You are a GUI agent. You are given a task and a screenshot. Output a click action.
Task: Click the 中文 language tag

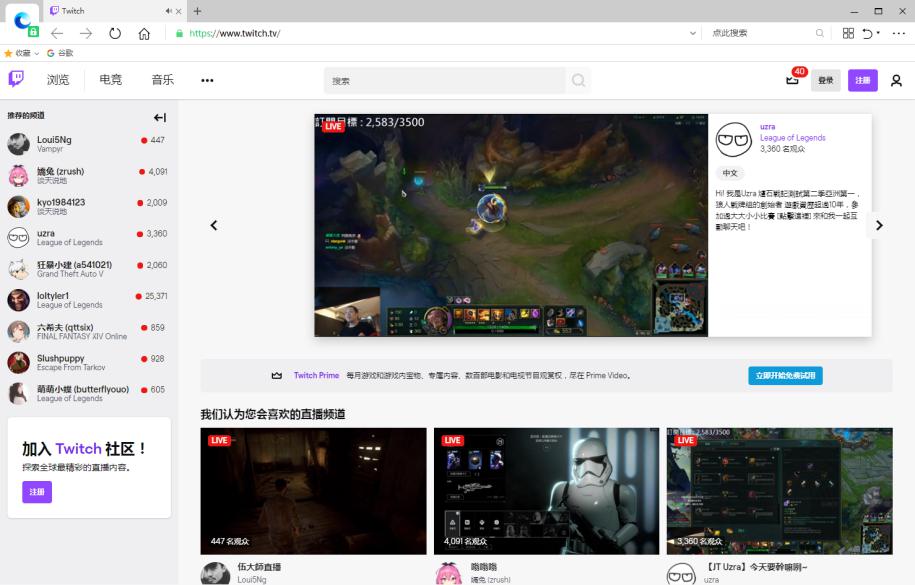point(730,173)
